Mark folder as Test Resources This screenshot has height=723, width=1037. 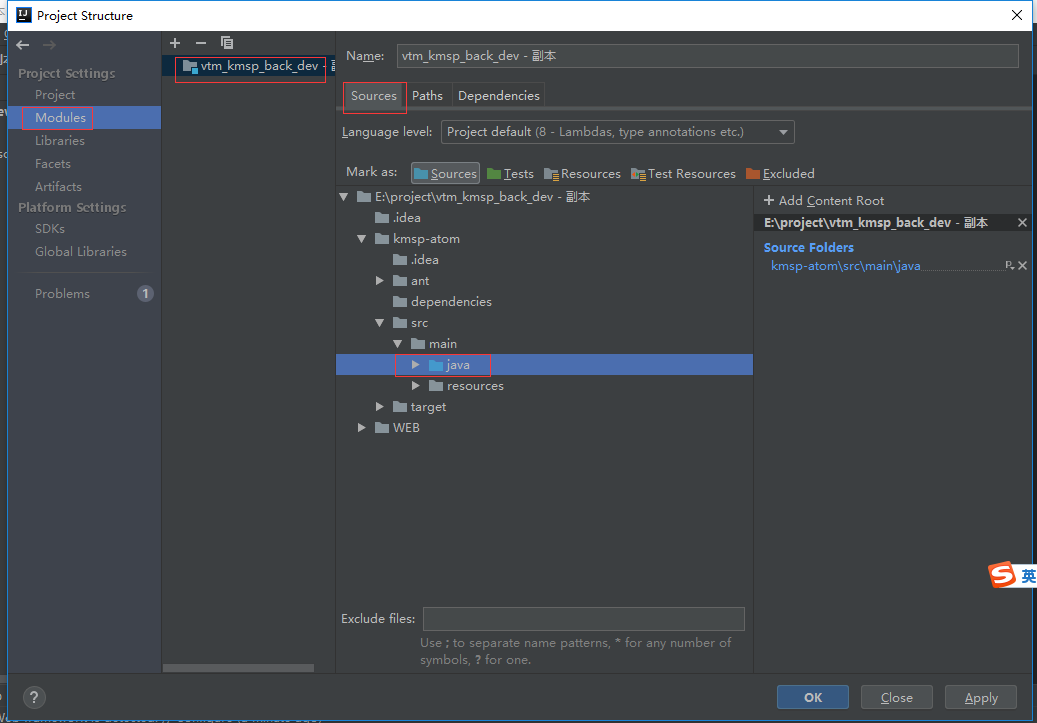[683, 173]
